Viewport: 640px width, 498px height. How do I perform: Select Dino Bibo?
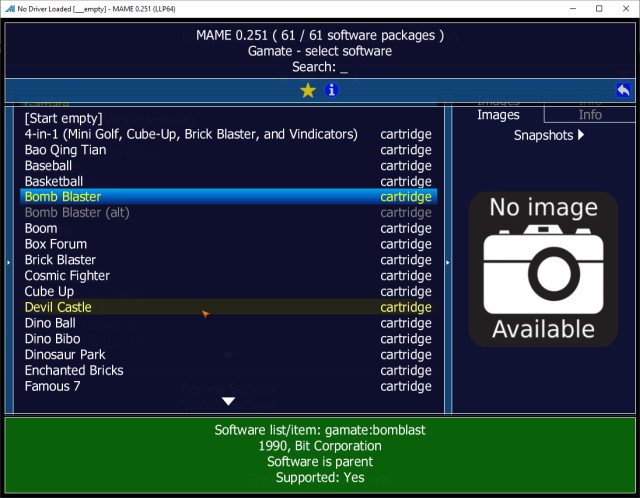229,339
